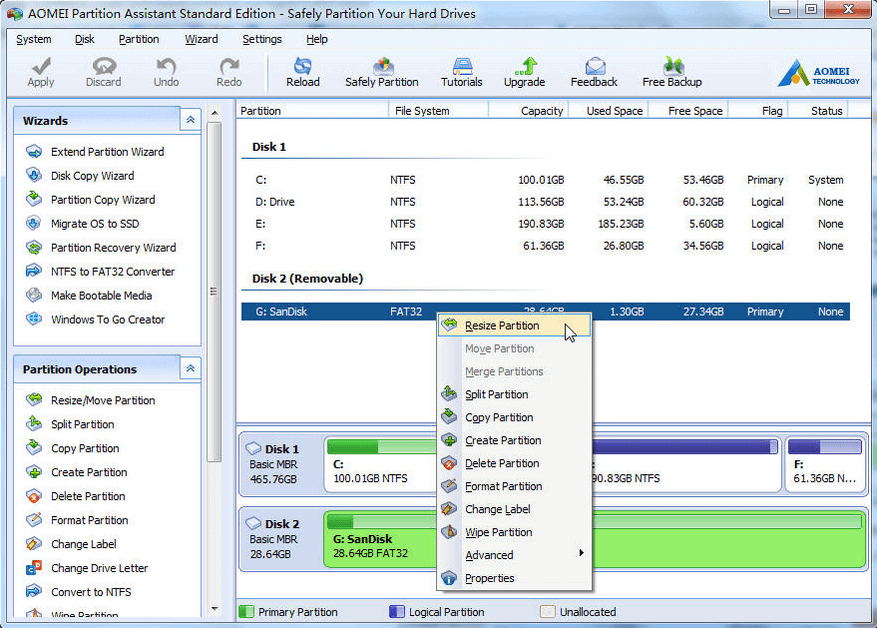Click the Redo arrow icon
Image resolution: width=877 pixels, height=628 pixels.
pos(229,67)
